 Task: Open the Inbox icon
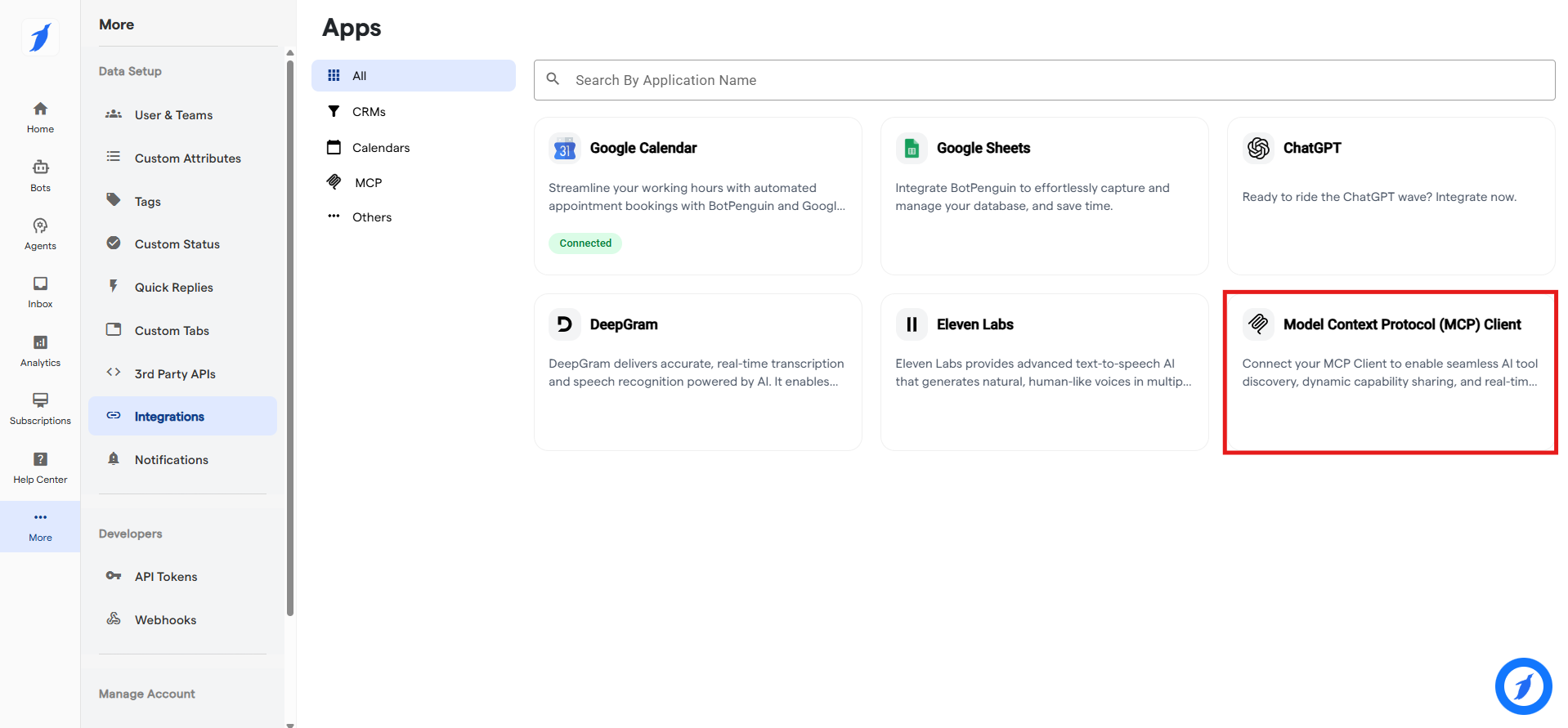coord(40,292)
